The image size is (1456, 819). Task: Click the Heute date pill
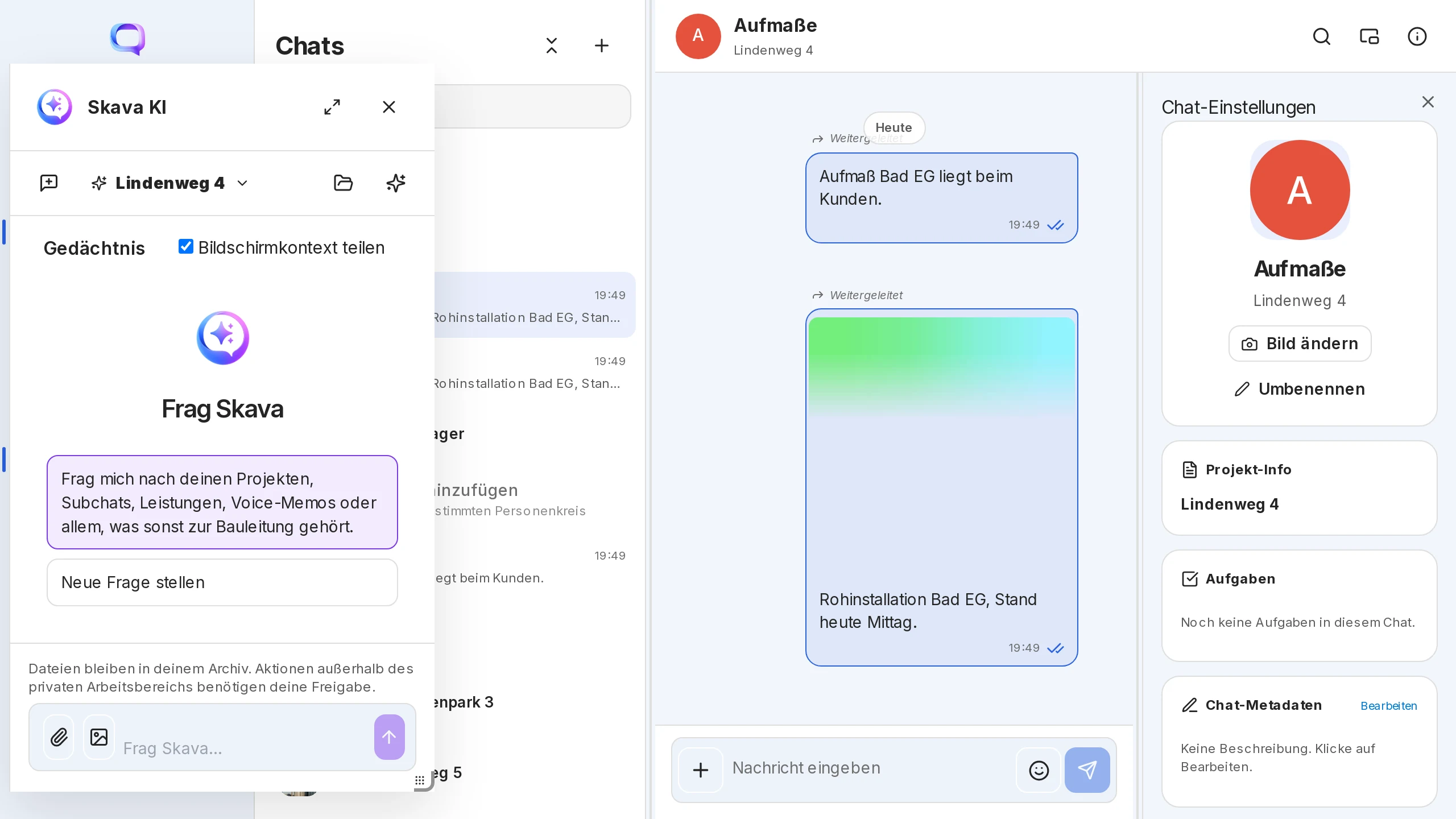pos(894,127)
